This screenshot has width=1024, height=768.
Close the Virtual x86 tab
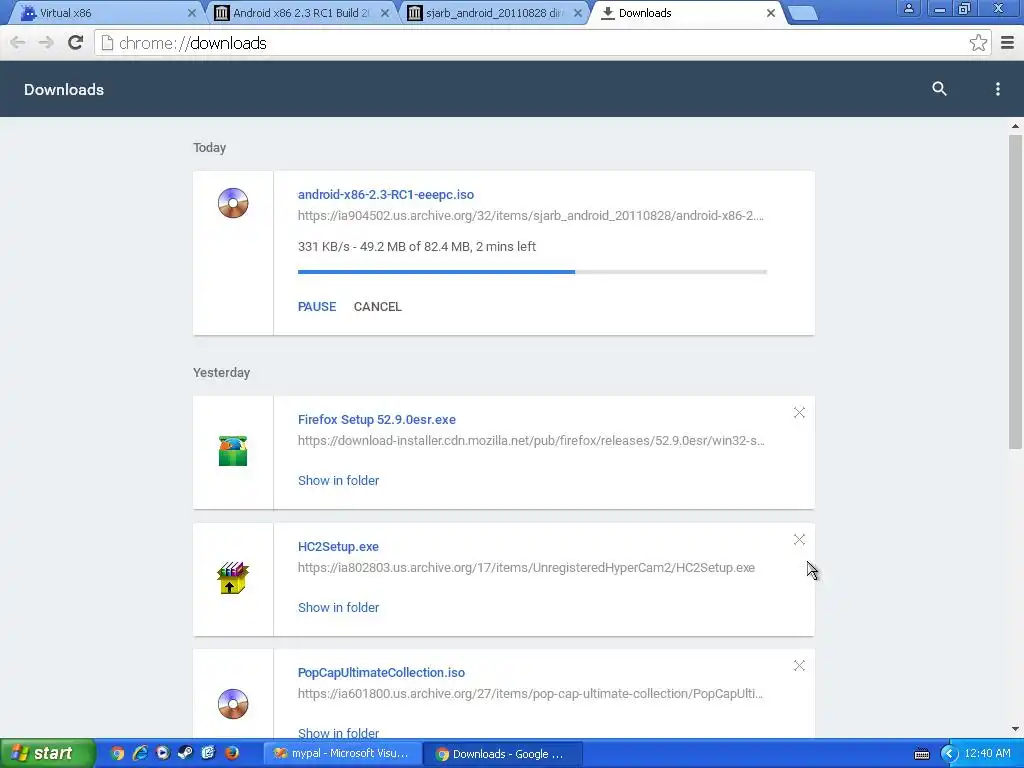[x=192, y=13]
